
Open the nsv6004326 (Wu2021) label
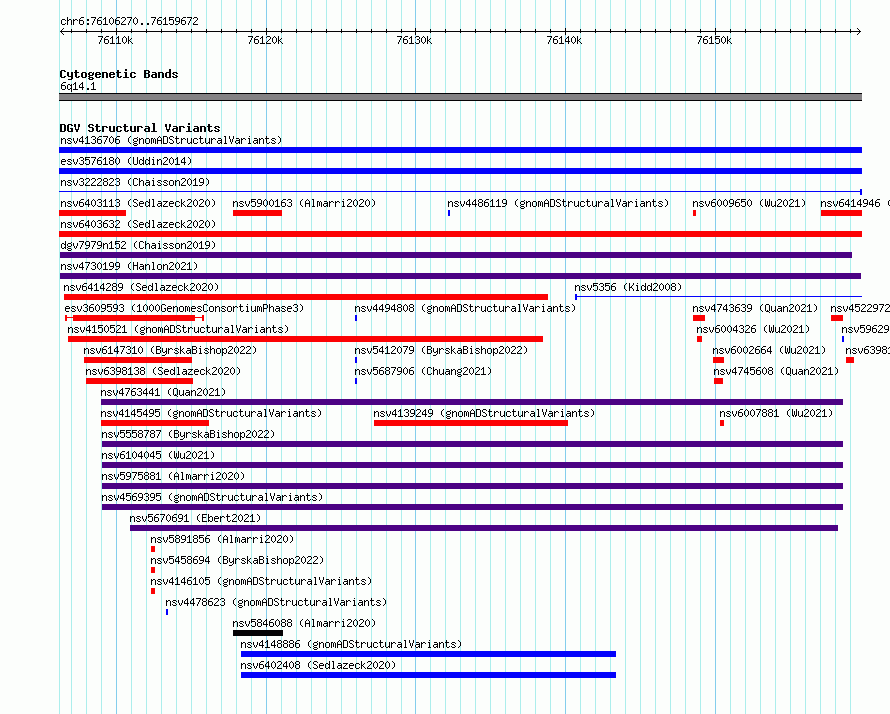coord(753,329)
